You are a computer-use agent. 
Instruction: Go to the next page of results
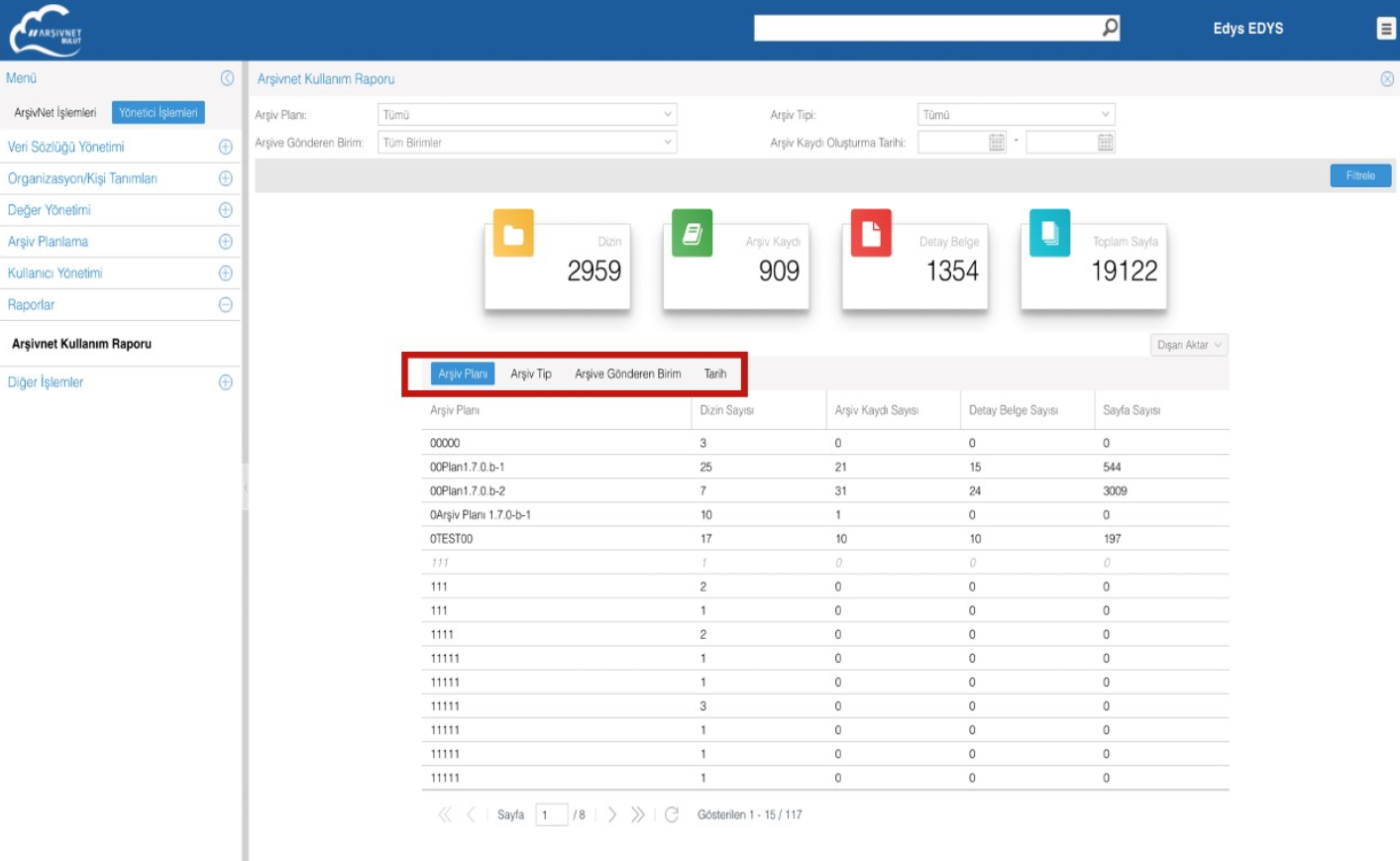click(x=611, y=814)
